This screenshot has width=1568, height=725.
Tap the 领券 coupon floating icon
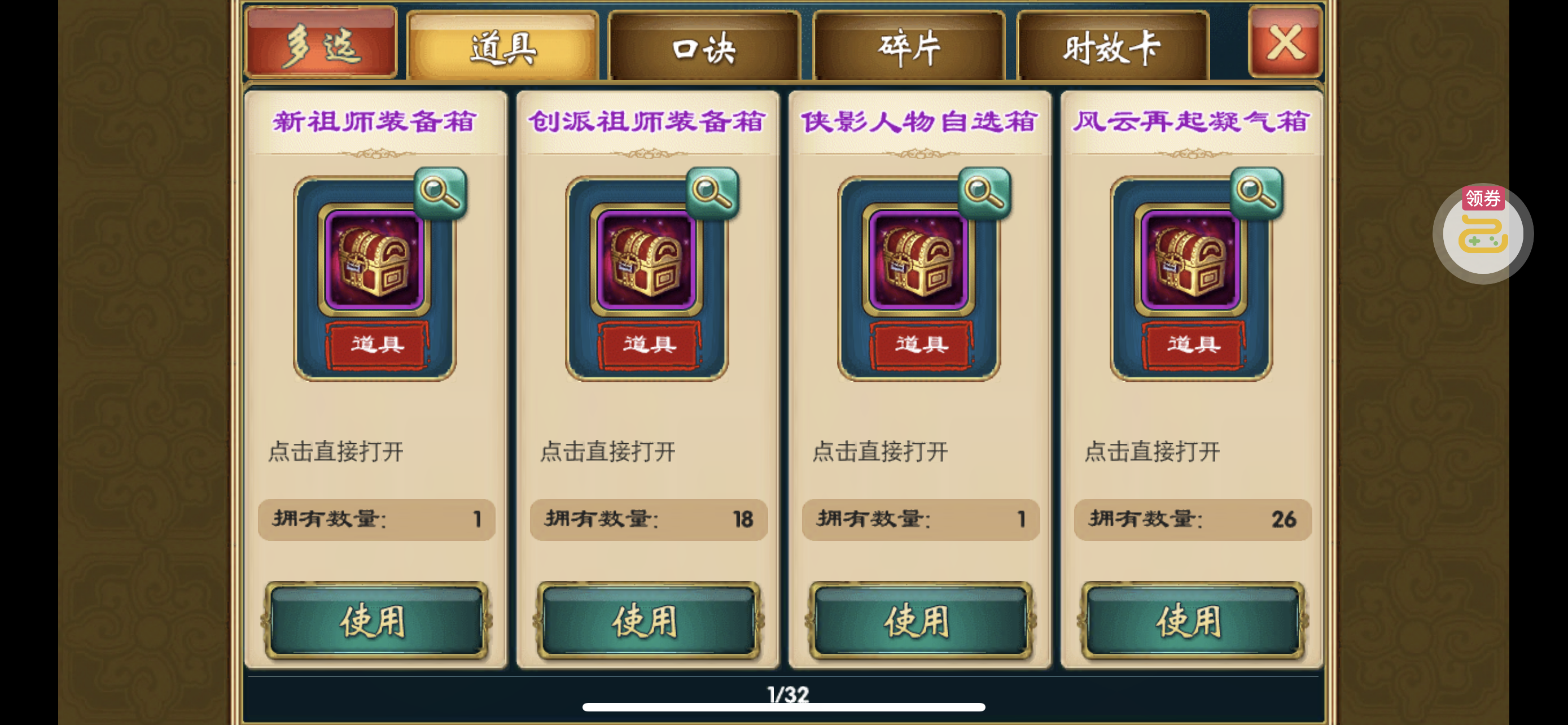pyautogui.click(x=1483, y=233)
